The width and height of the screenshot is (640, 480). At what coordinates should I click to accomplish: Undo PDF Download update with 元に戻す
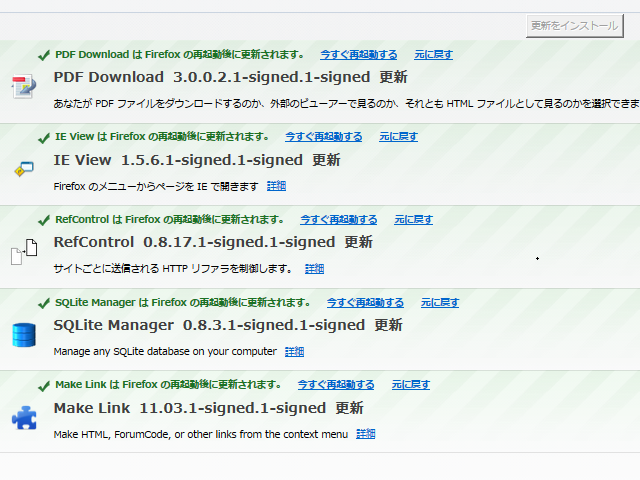(433, 55)
